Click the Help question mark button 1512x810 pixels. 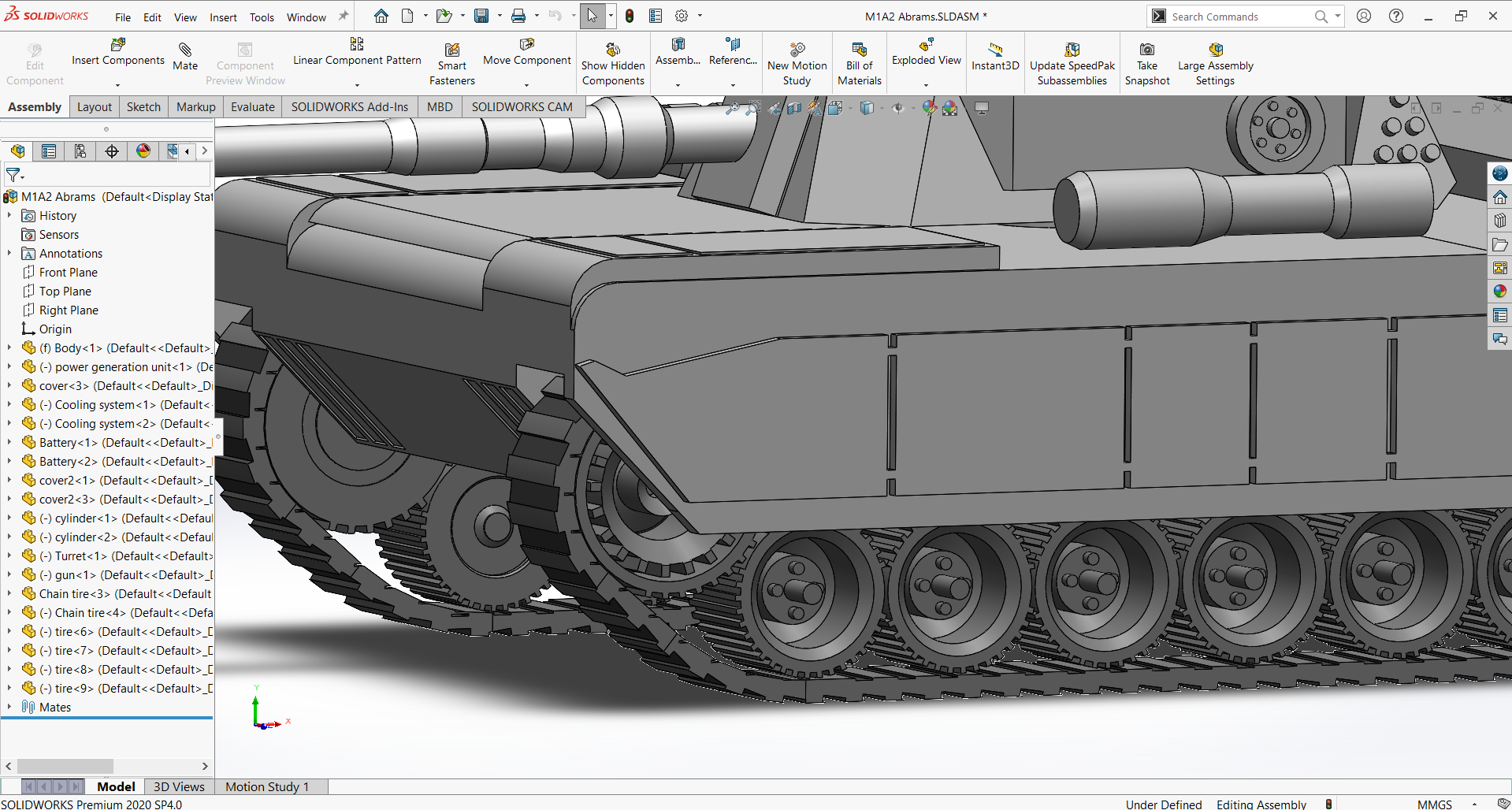pyautogui.click(x=1396, y=16)
